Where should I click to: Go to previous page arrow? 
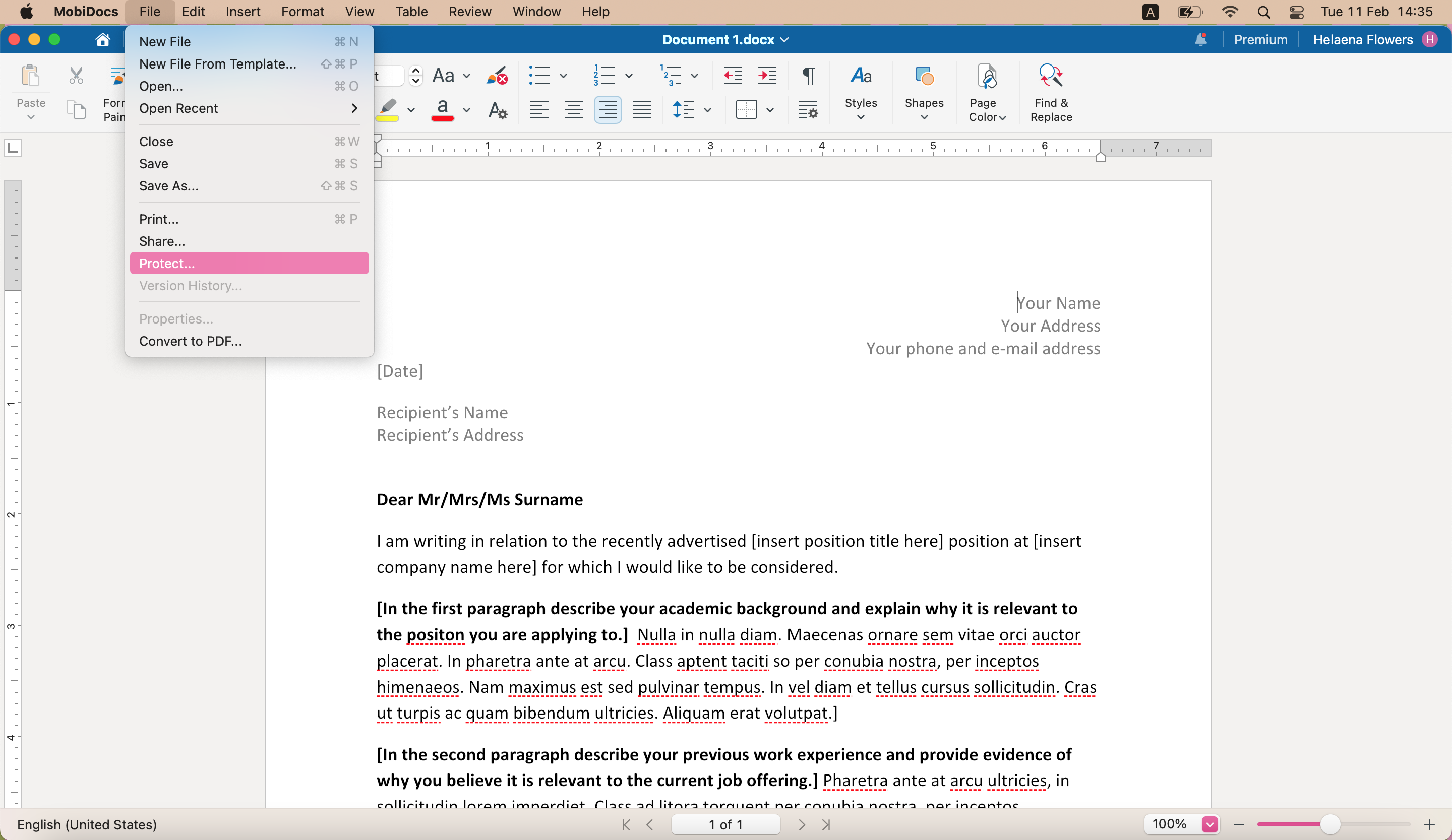pos(650,824)
